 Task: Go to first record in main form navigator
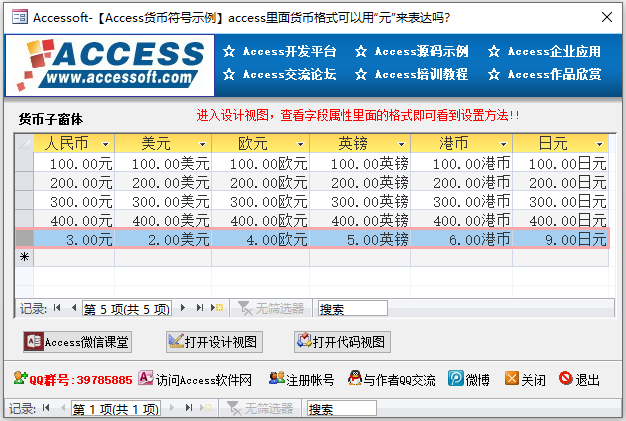(x=46, y=408)
